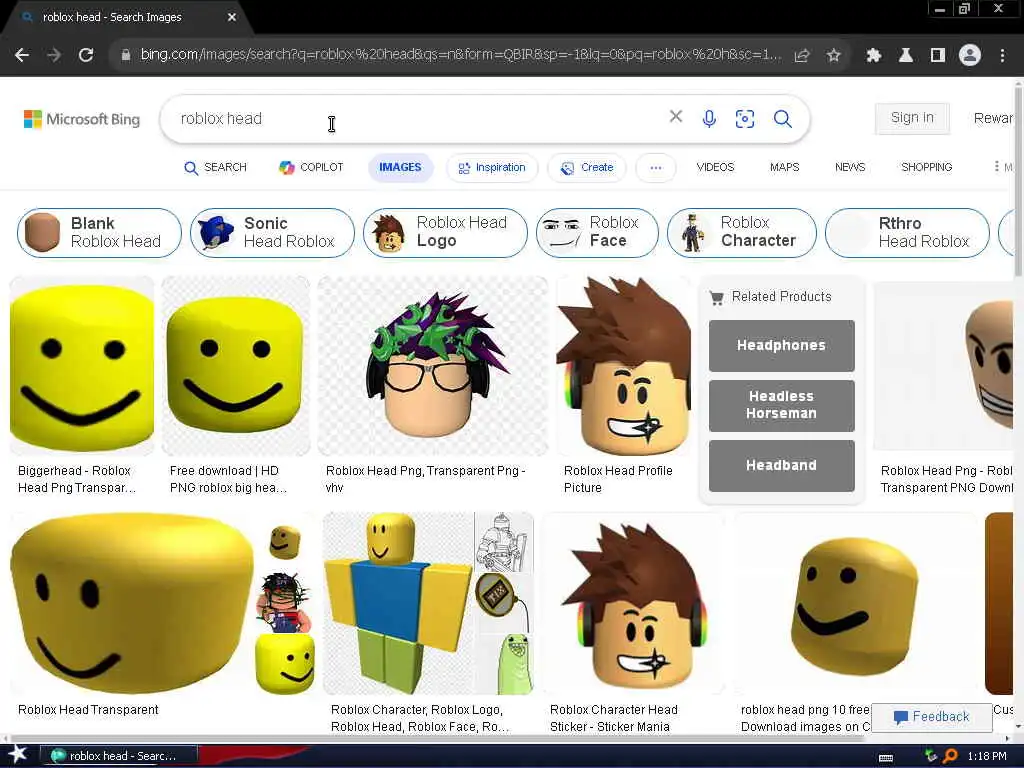Go to Microsoft Bing logo home
The image size is (1024, 768).
(x=82, y=120)
